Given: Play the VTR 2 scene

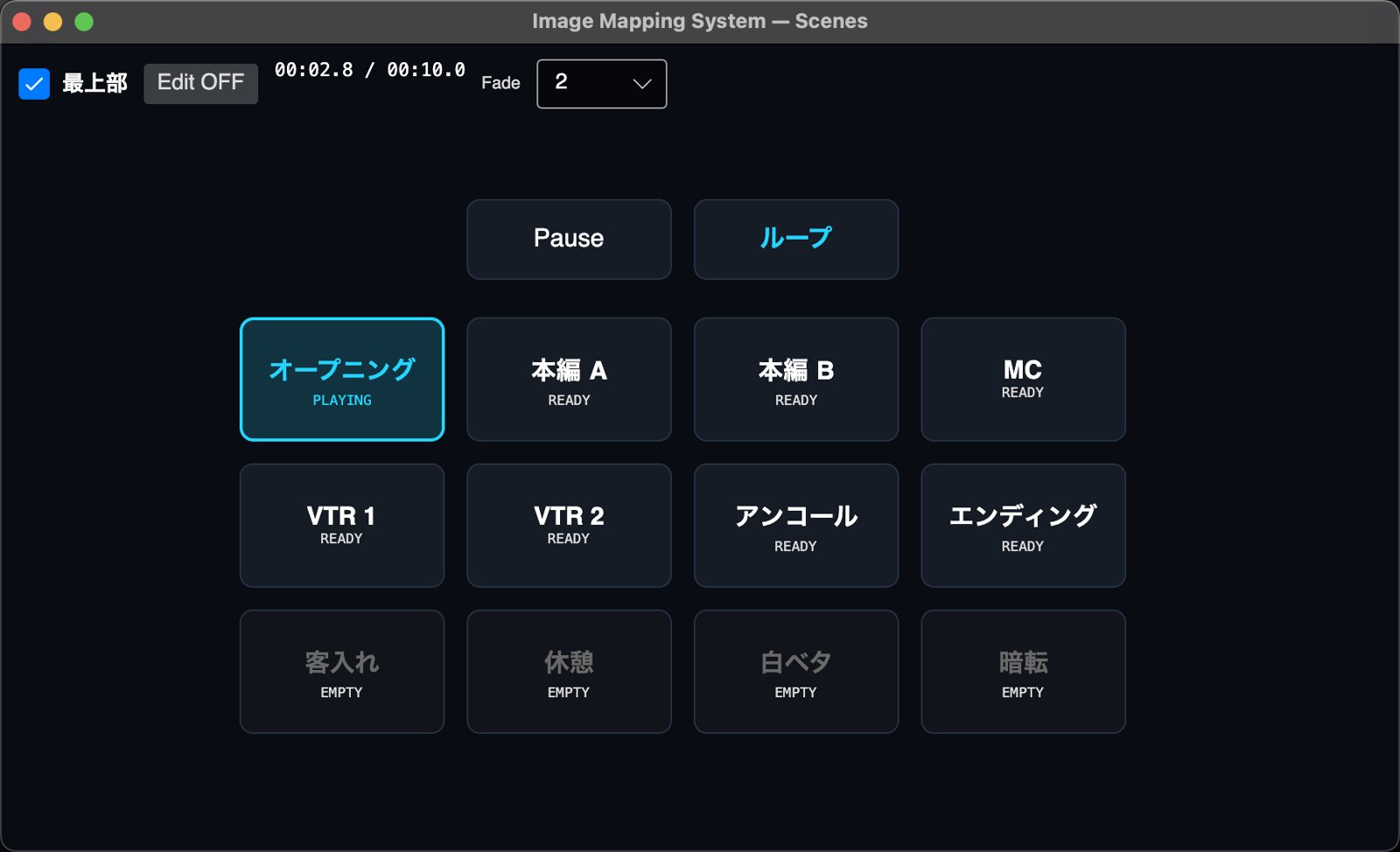Looking at the screenshot, I should point(569,525).
